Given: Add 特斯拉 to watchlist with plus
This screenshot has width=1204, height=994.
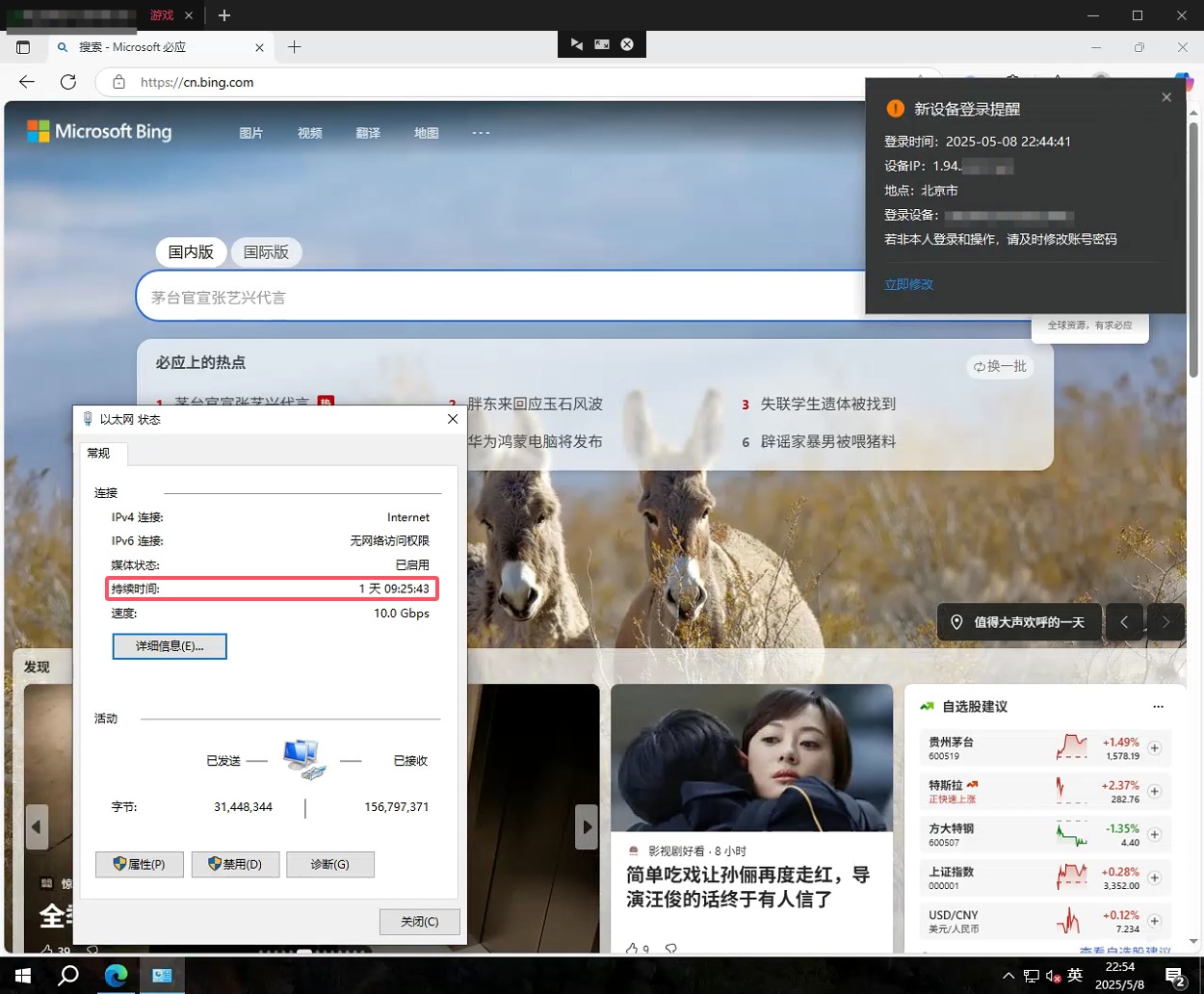Looking at the screenshot, I should coord(1154,792).
